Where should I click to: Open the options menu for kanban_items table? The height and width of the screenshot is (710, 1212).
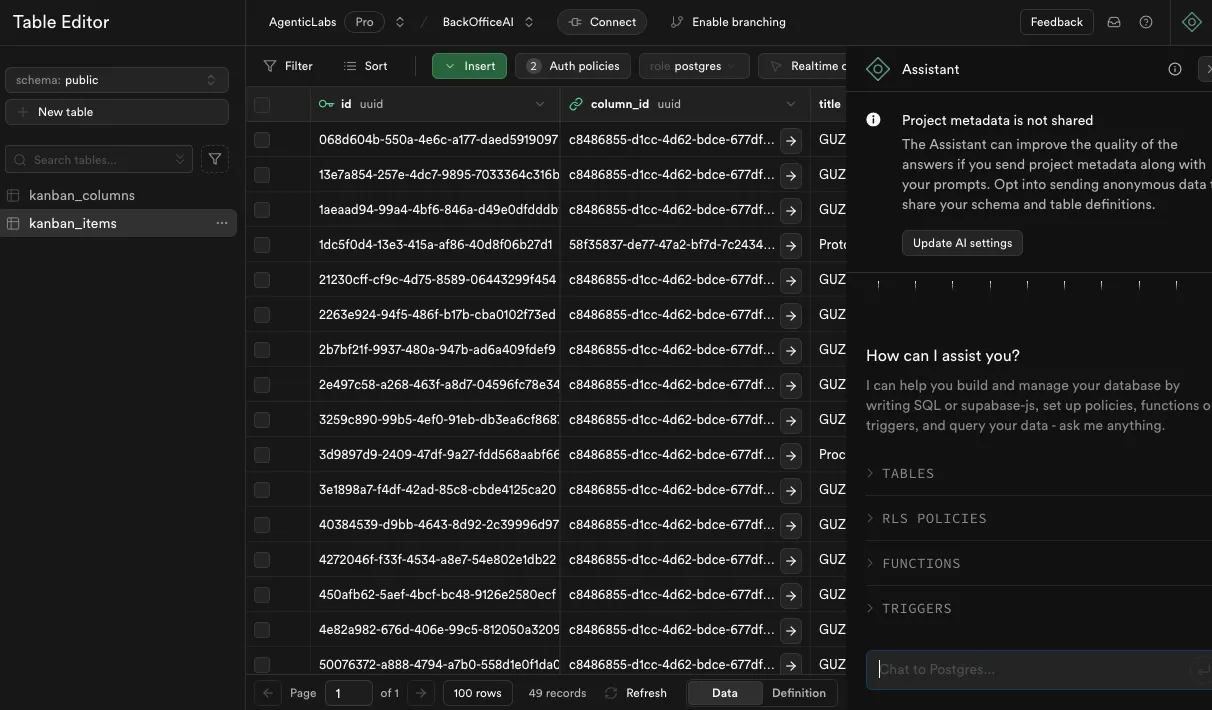[x=221, y=223]
